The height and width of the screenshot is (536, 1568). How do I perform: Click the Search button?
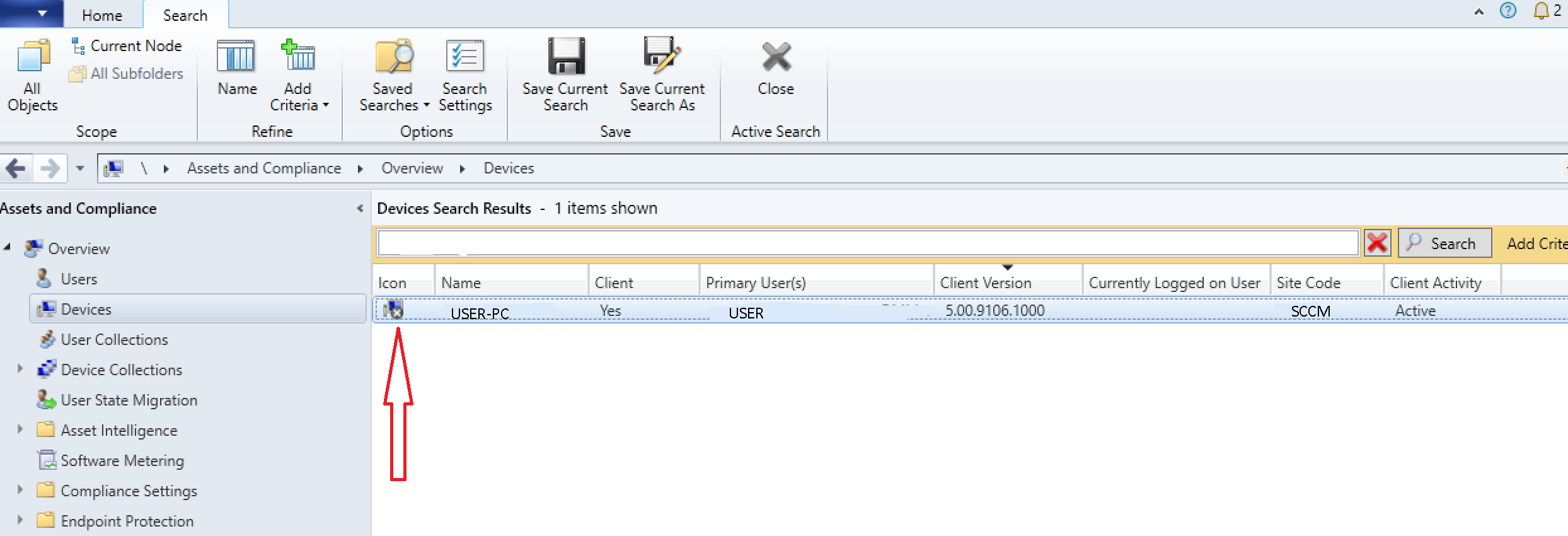(x=1444, y=243)
